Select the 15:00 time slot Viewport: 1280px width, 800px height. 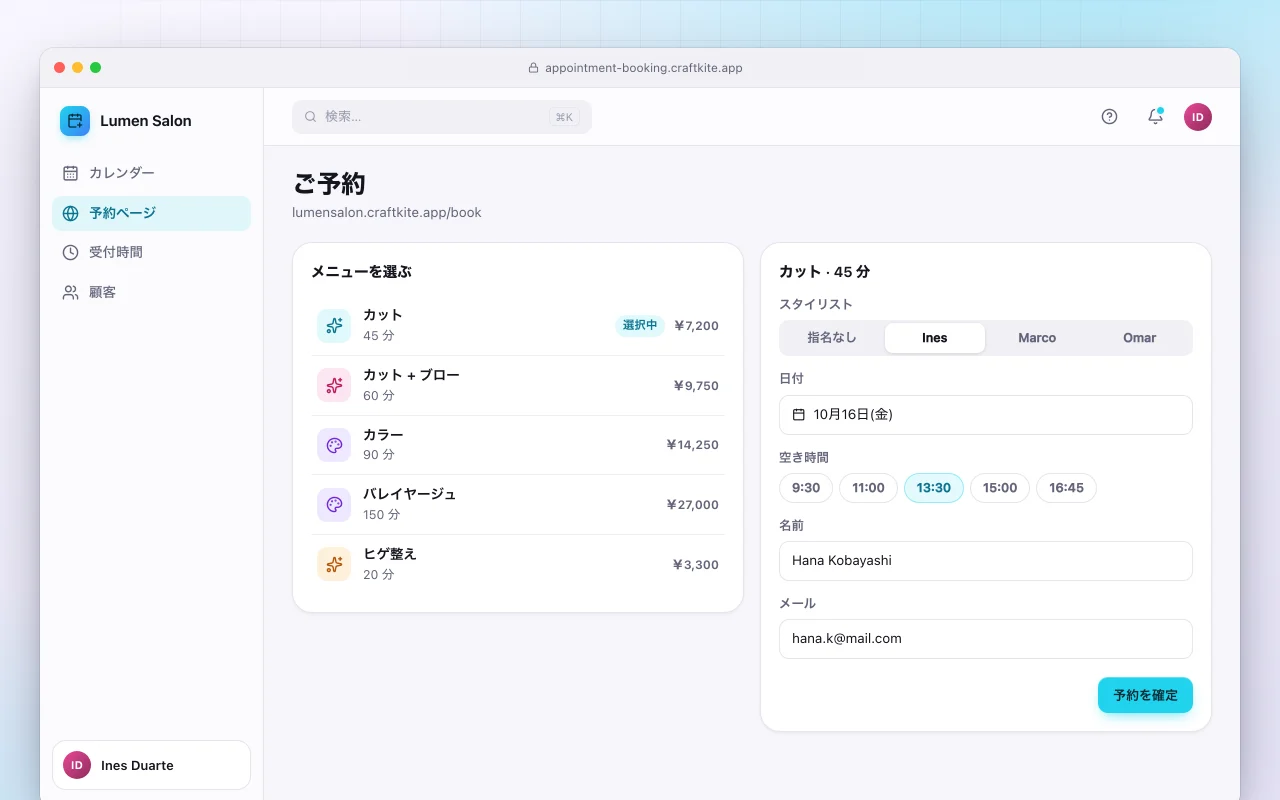coord(1000,488)
